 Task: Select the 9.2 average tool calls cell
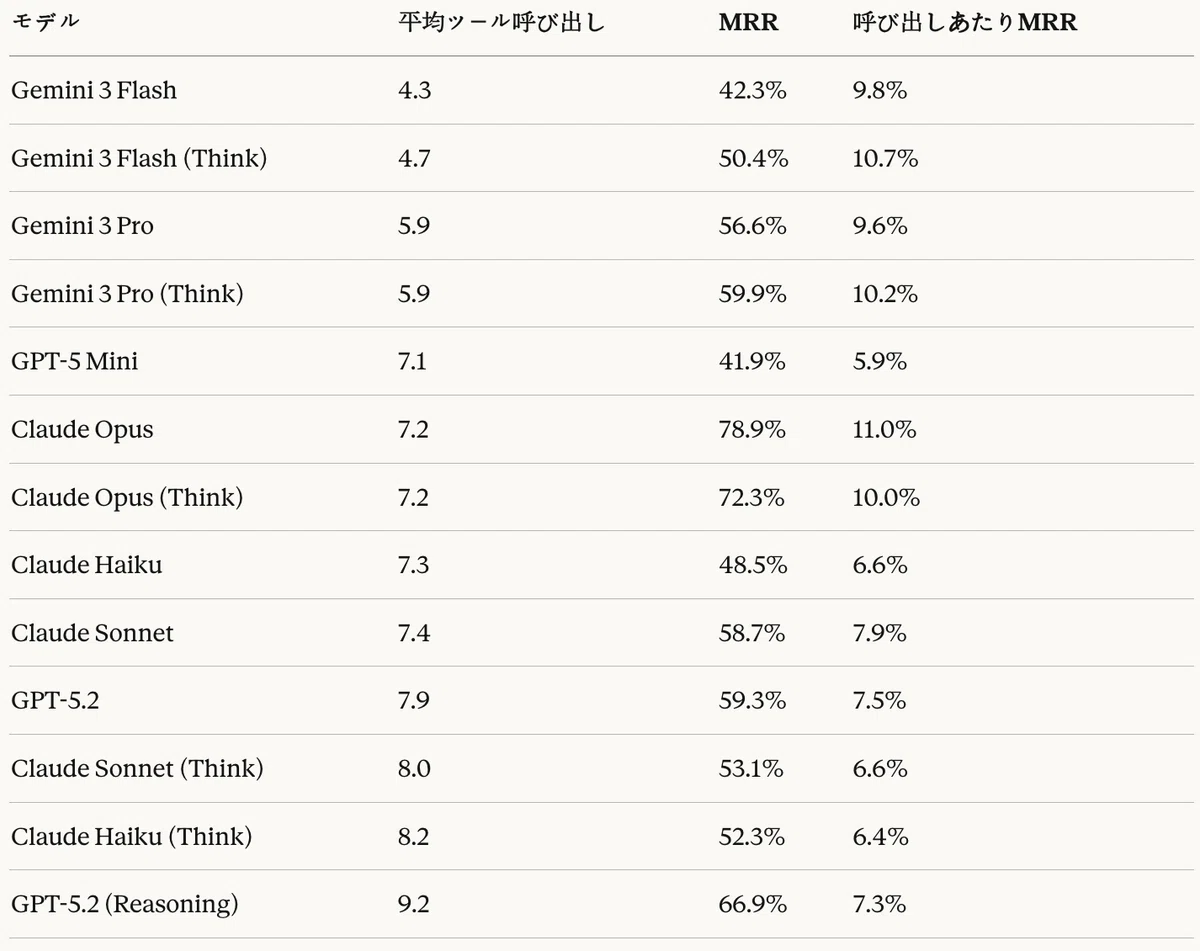click(413, 904)
